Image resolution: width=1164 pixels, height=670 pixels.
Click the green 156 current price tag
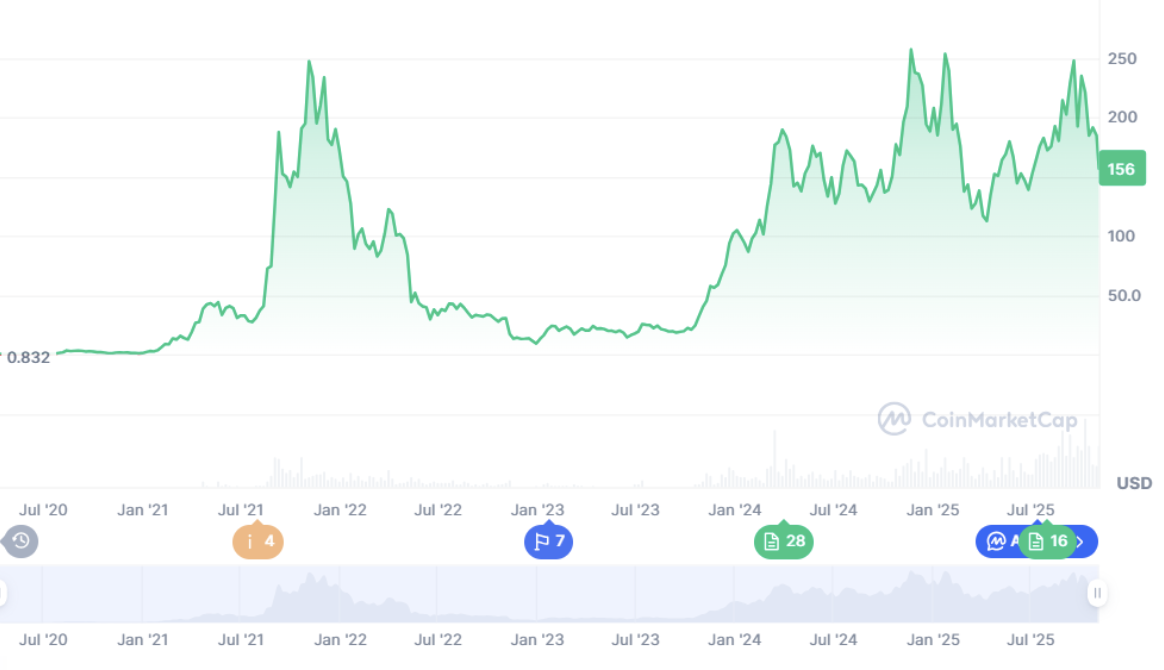point(1121,169)
